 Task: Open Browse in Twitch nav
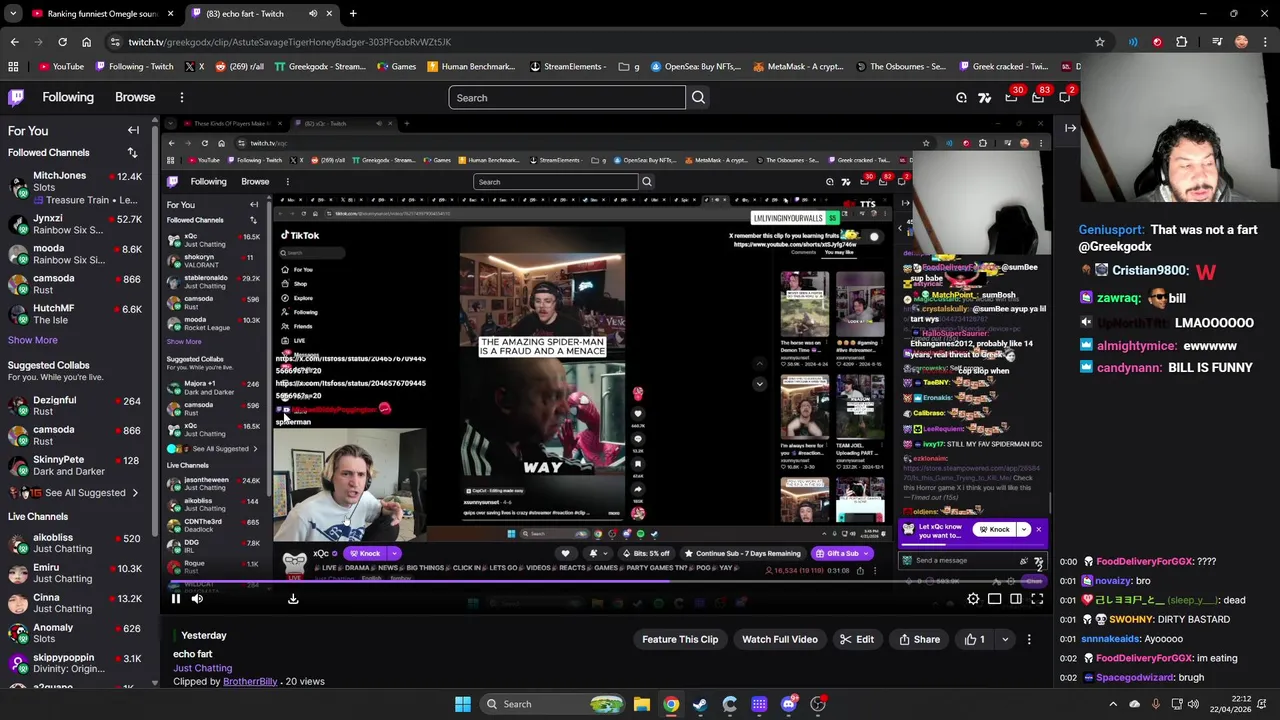[x=135, y=97]
